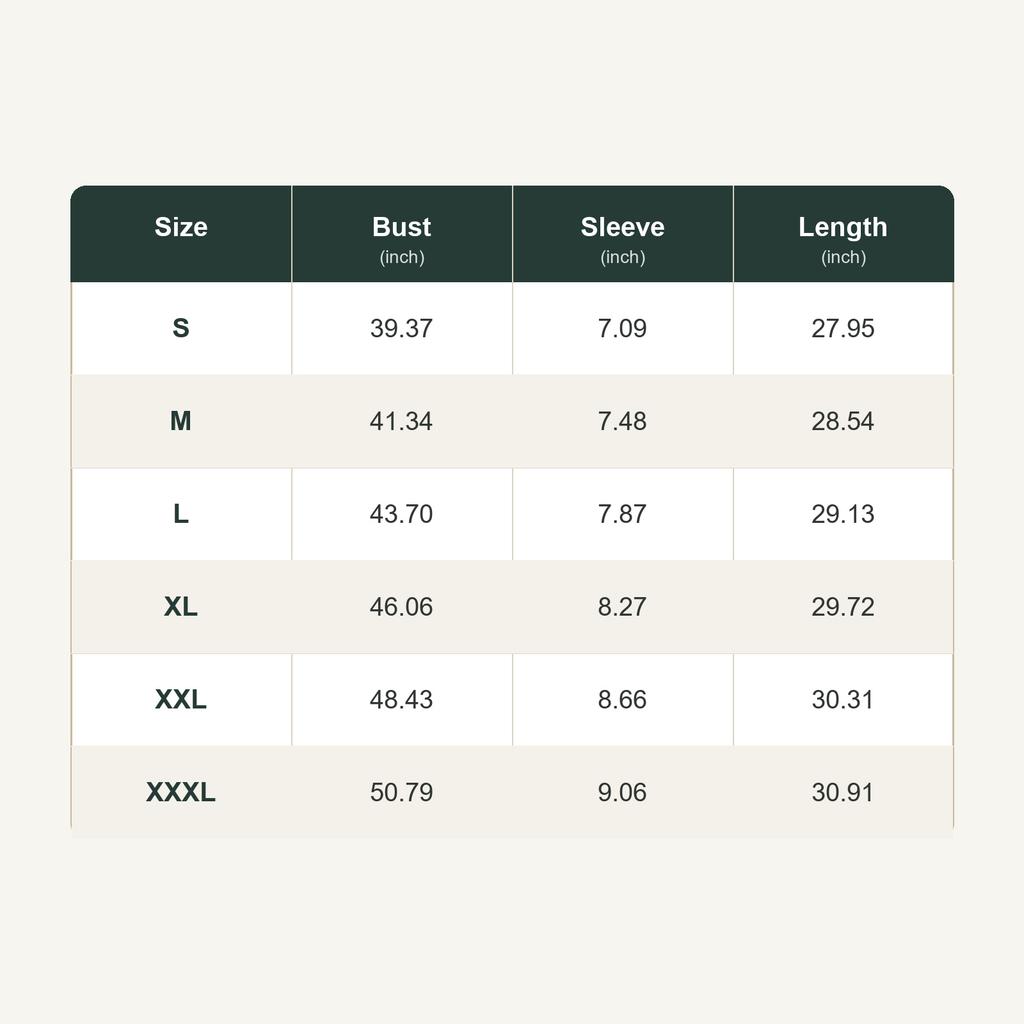1024x1024 pixels.
Task: Click bust value 39.37
Action: 402,328
